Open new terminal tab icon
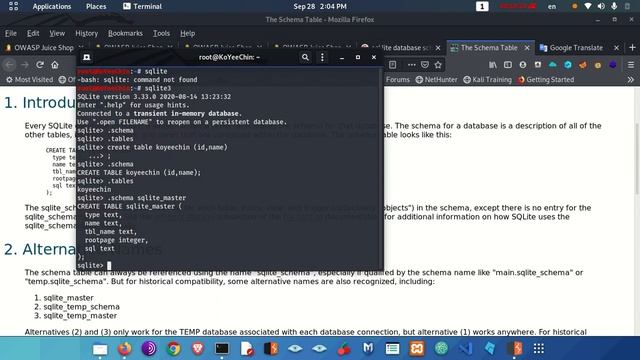The width and height of the screenshot is (640, 360). pos(87,57)
